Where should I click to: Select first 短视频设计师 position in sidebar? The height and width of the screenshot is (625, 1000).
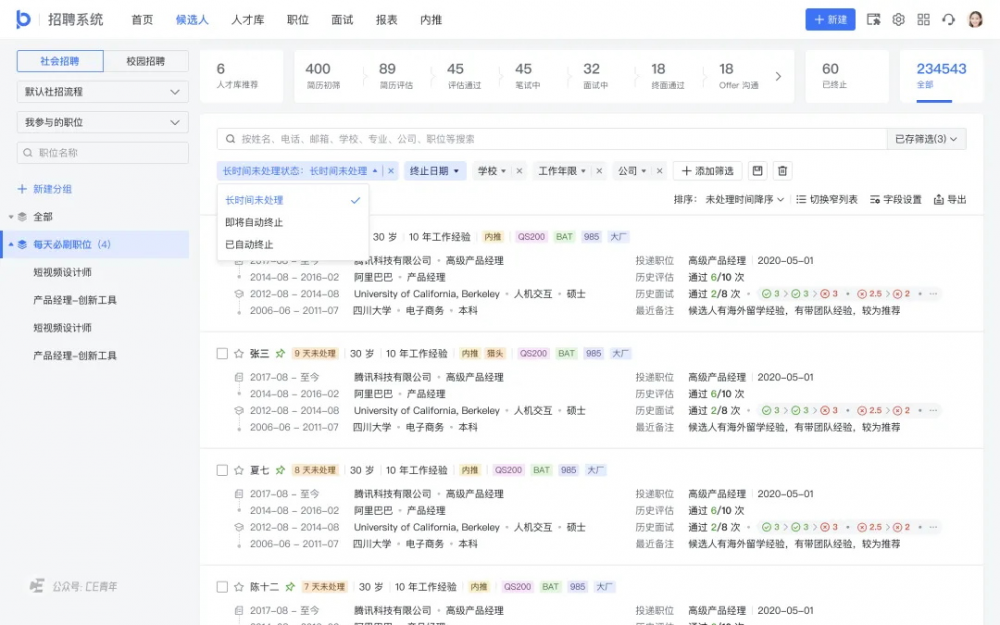(x=62, y=272)
